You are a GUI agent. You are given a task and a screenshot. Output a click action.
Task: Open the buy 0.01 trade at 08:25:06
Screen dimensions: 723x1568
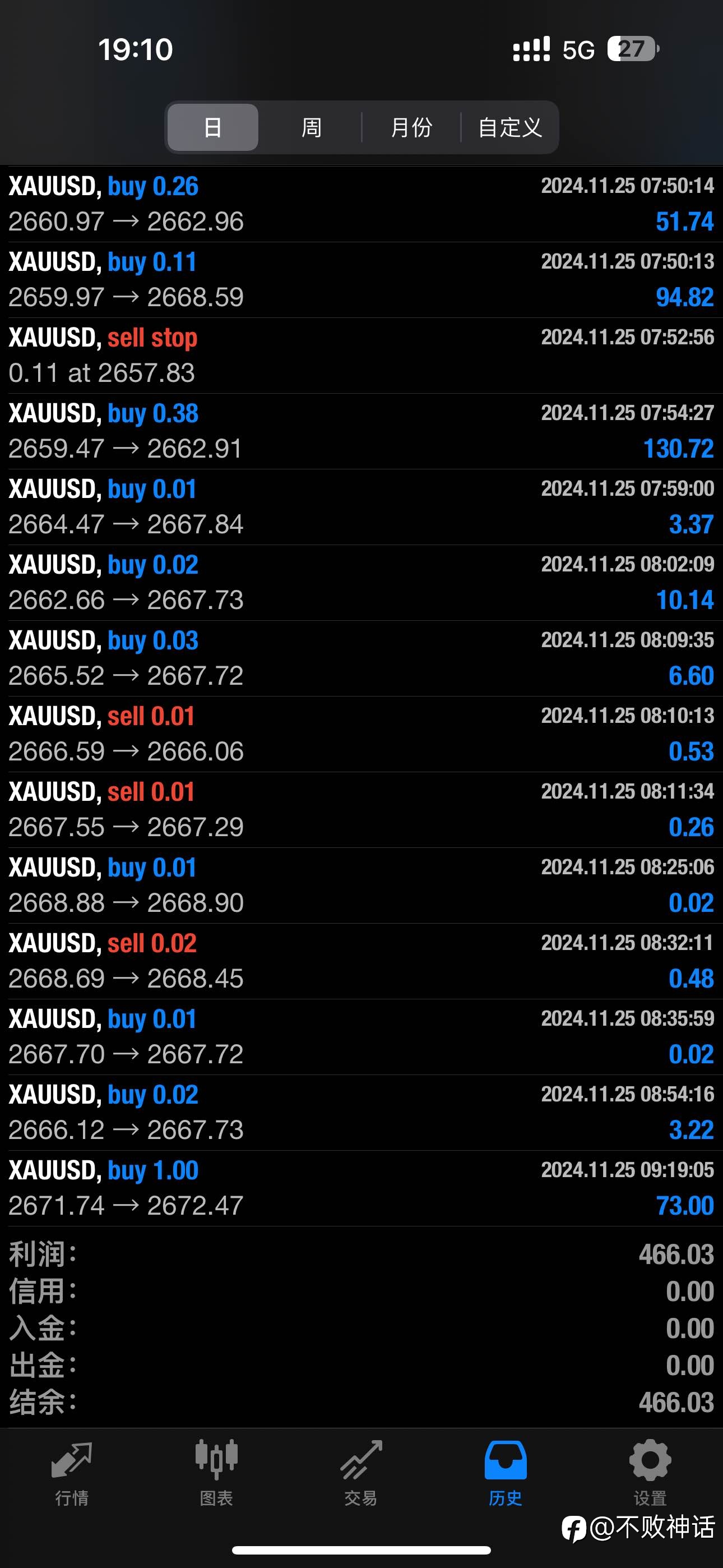click(x=361, y=885)
